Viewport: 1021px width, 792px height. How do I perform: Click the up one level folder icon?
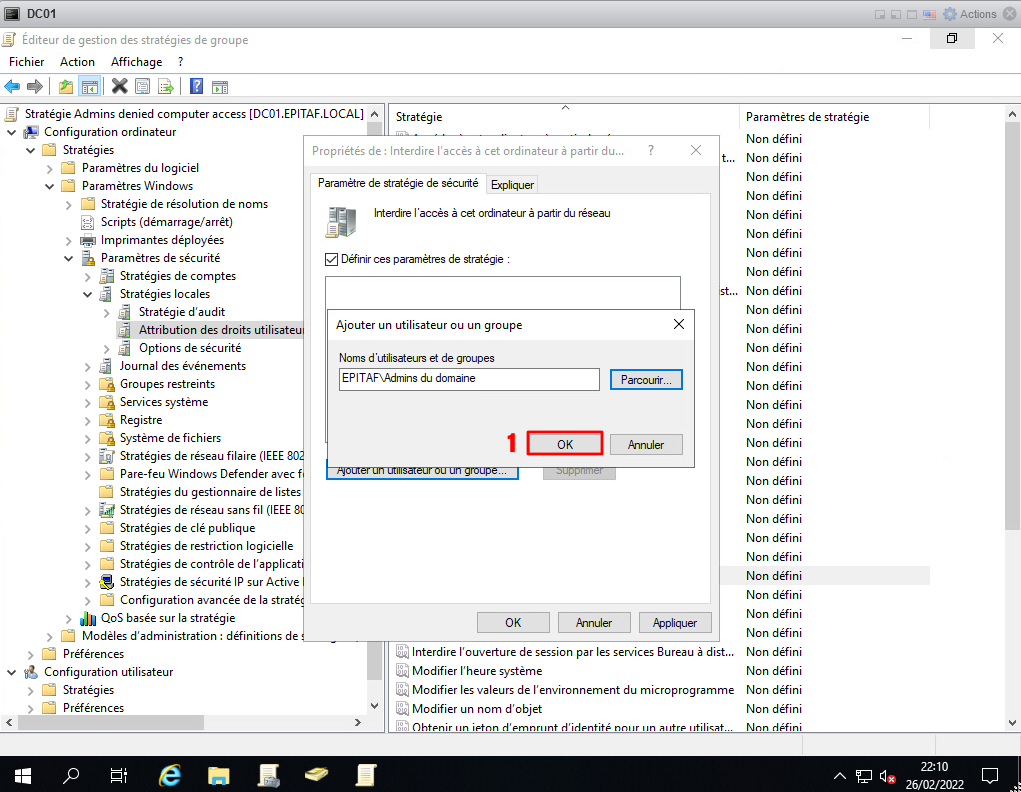[66, 86]
